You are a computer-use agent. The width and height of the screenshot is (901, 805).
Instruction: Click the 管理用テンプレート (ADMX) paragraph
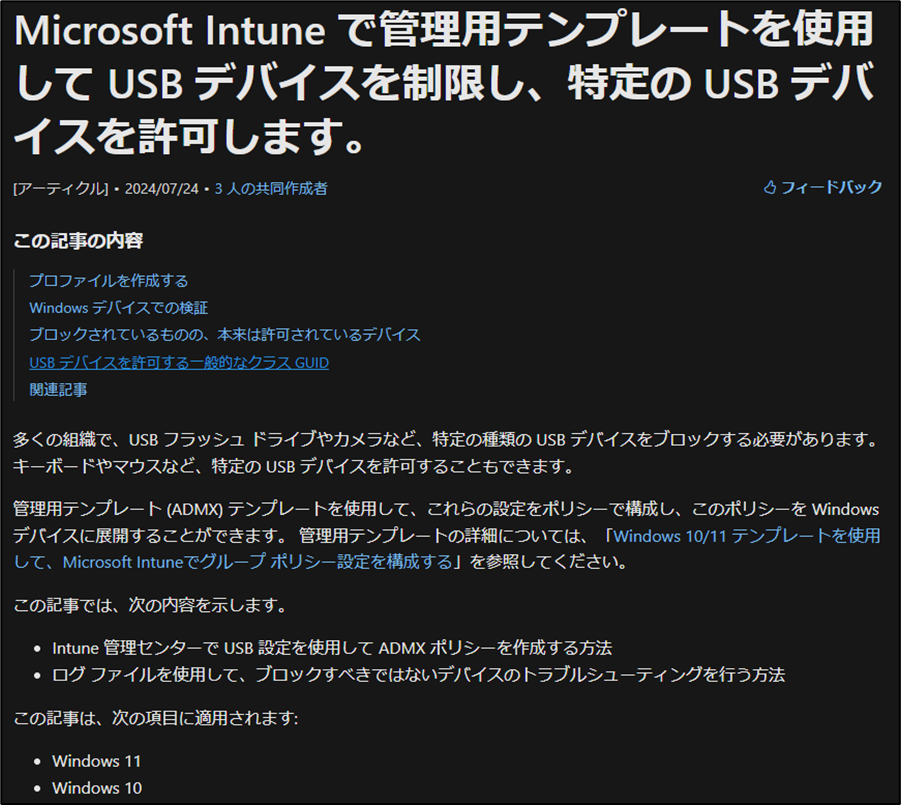pos(440,509)
